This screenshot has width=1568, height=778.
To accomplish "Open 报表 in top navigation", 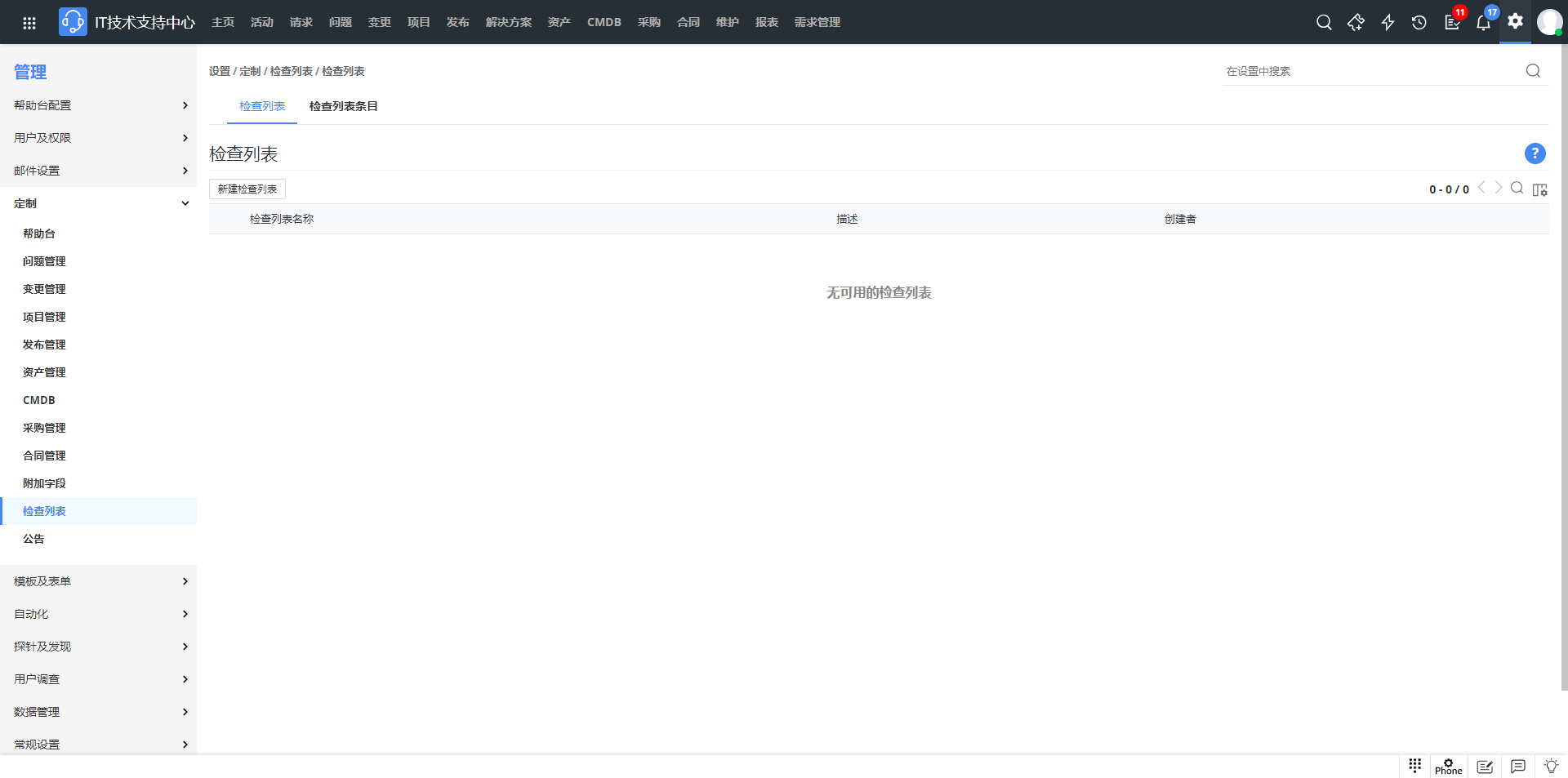I will click(x=767, y=22).
